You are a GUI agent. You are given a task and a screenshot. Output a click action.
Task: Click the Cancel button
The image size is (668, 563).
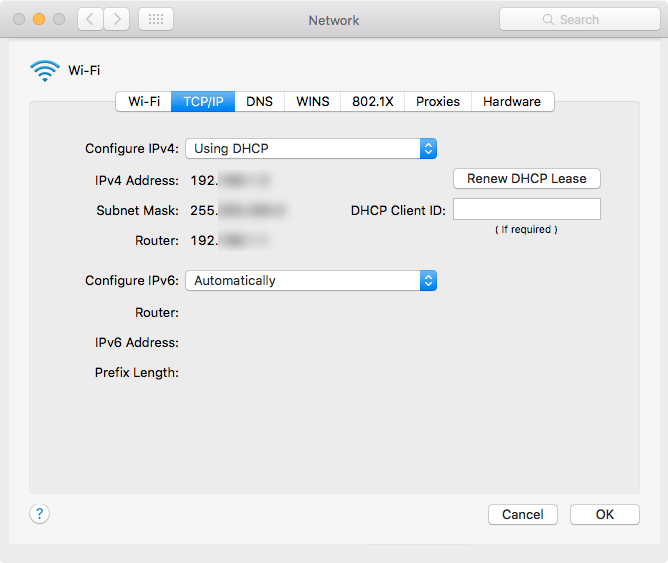tap(523, 514)
